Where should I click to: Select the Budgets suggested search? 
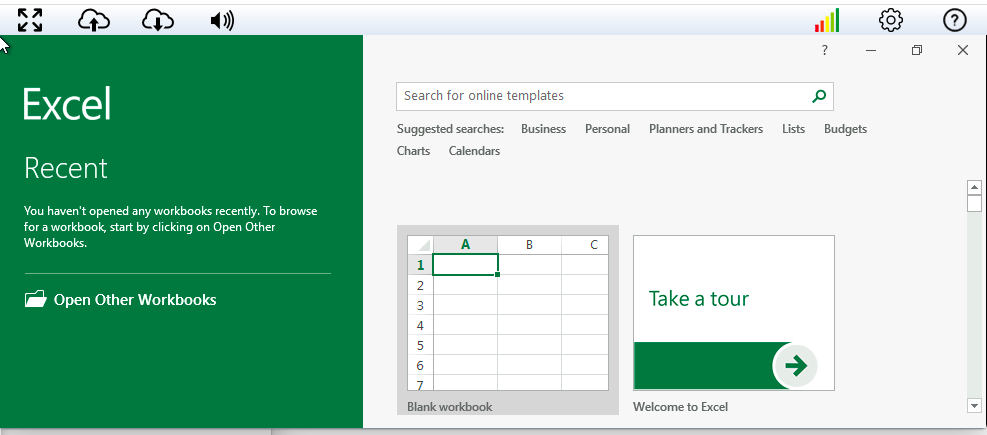(x=845, y=129)
